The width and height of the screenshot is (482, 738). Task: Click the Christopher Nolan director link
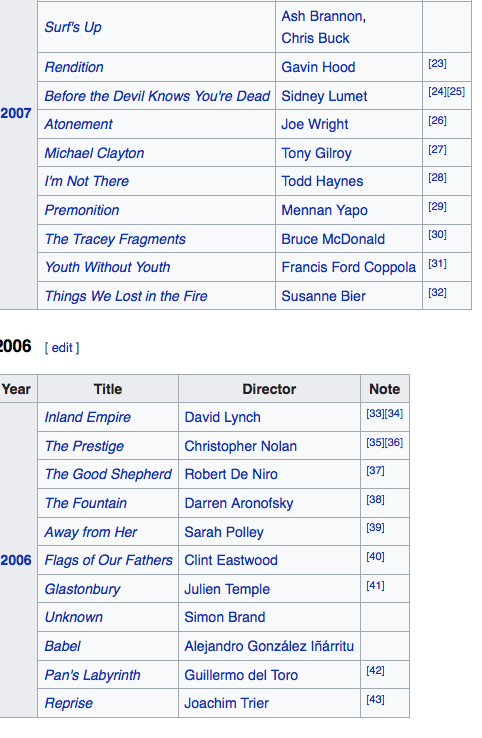point(241,446)
